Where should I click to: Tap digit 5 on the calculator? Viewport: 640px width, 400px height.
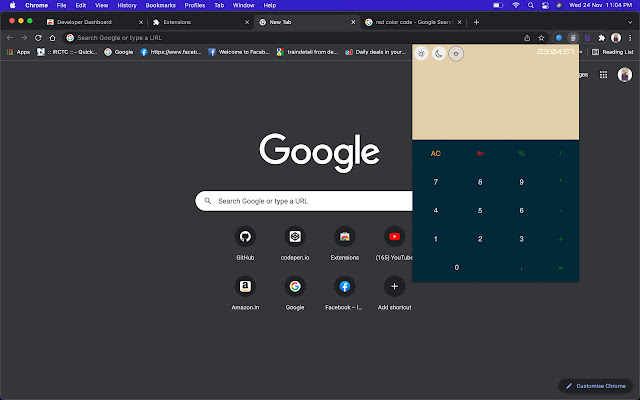480,210
